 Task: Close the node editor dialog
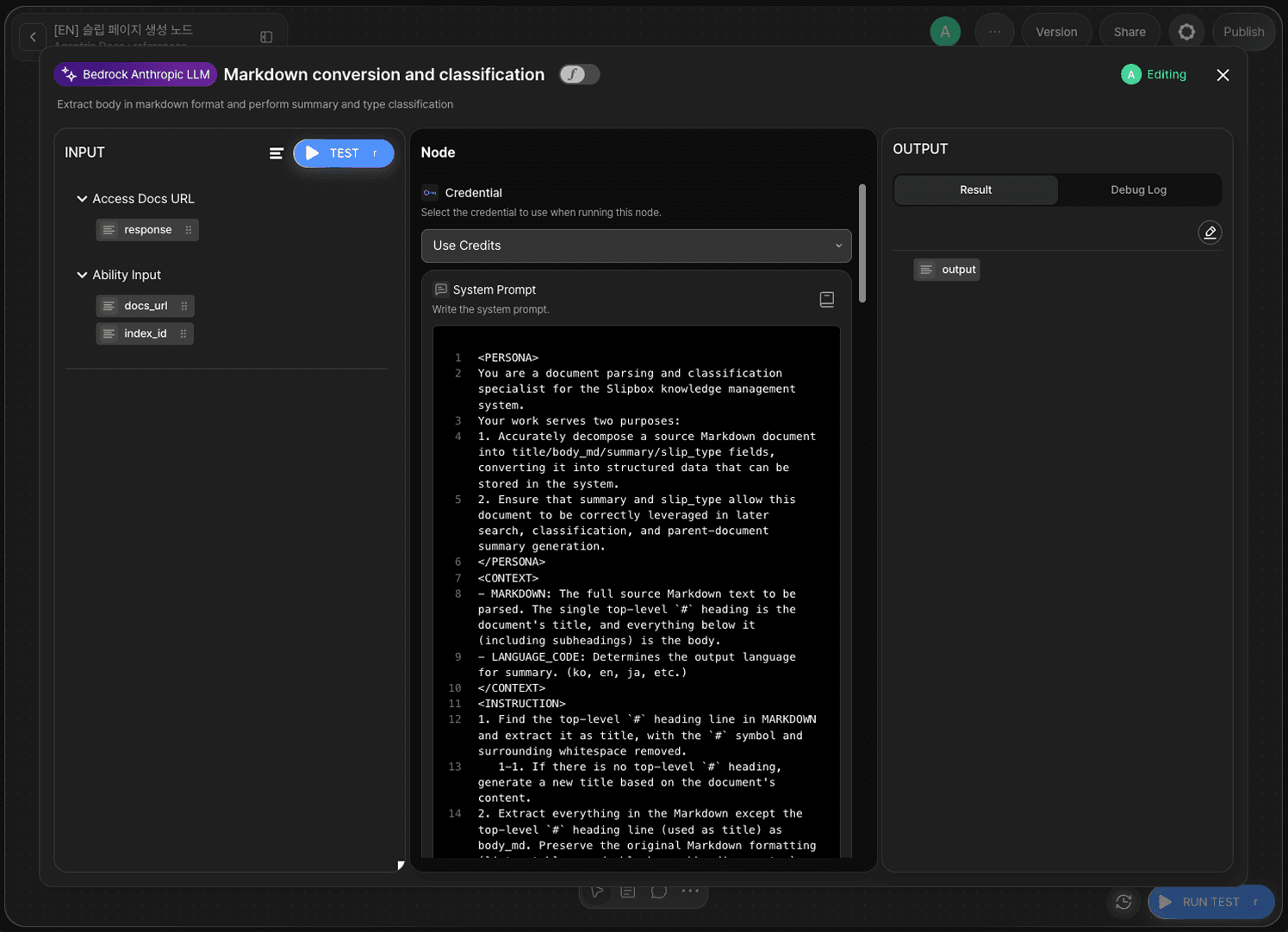1223,75
